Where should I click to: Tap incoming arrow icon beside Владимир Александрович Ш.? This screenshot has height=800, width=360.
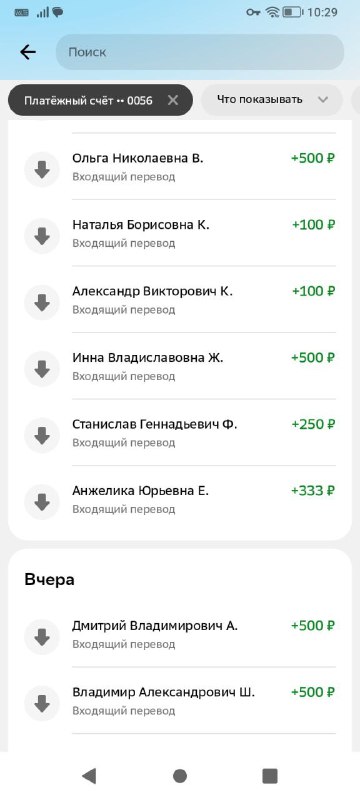click(x=42, y=704)
